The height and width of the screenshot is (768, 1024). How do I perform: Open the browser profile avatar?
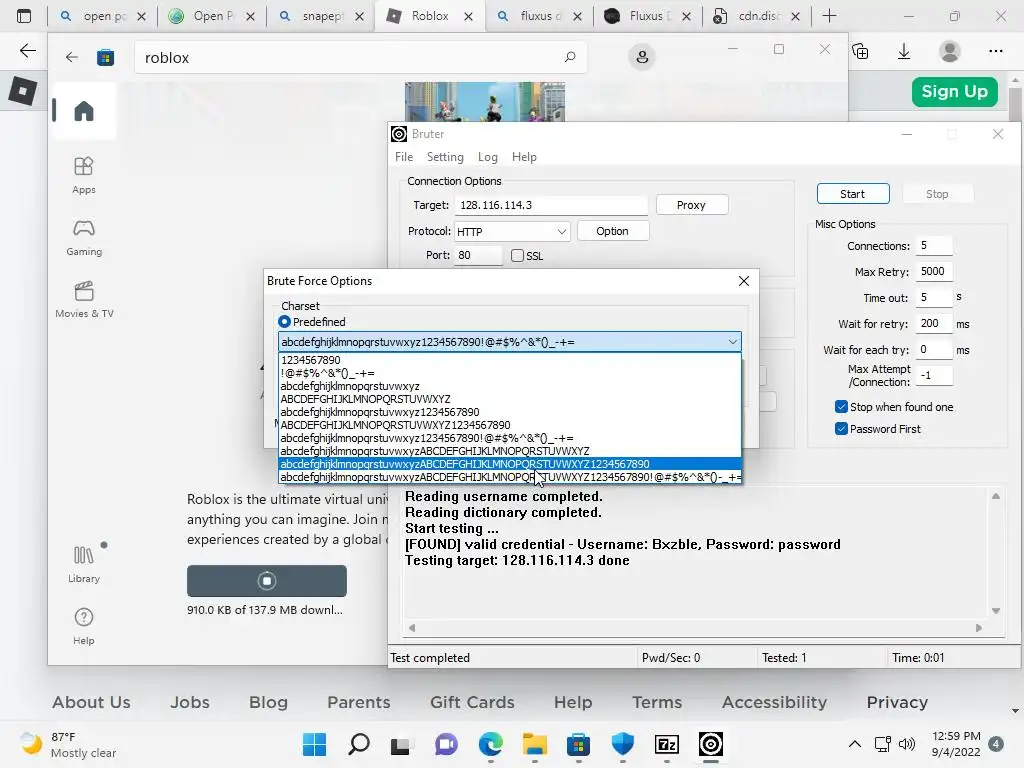pyautogui.click(x=950, y=51)
